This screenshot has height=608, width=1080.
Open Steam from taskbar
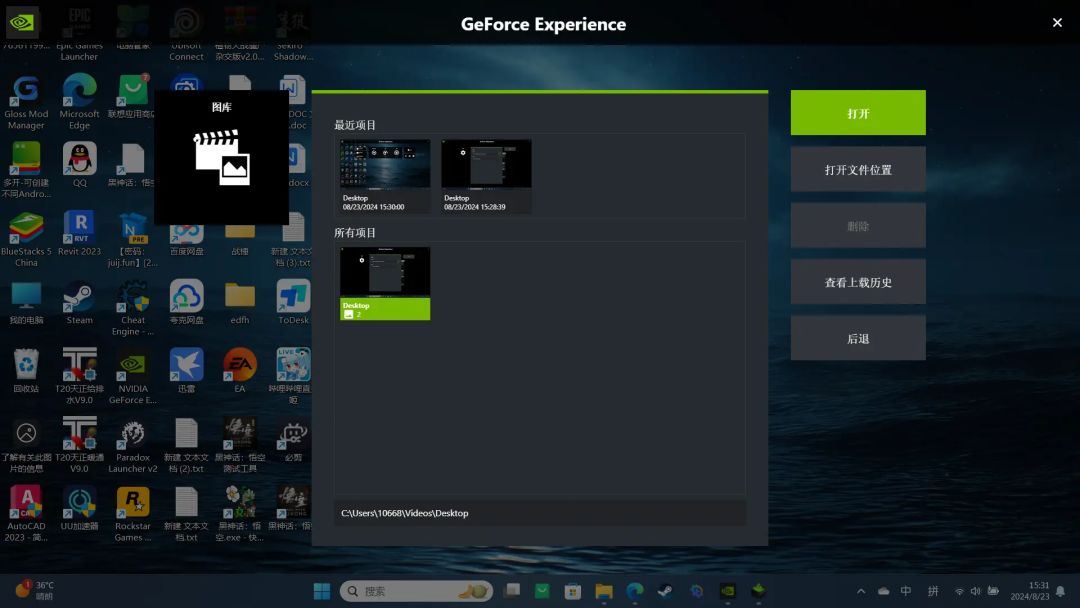coord(665,591)
